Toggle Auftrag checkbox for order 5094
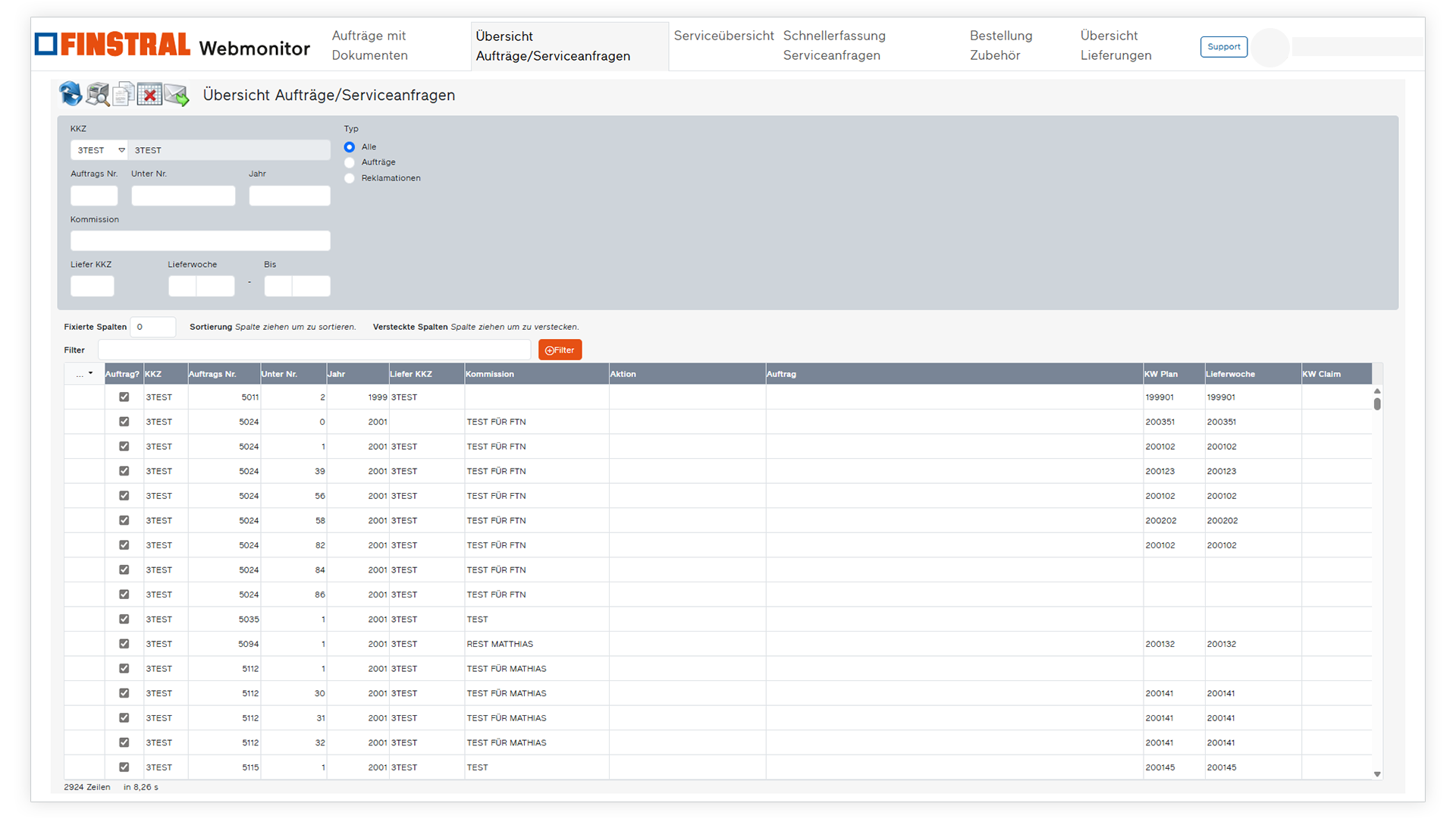 [124, 644]
